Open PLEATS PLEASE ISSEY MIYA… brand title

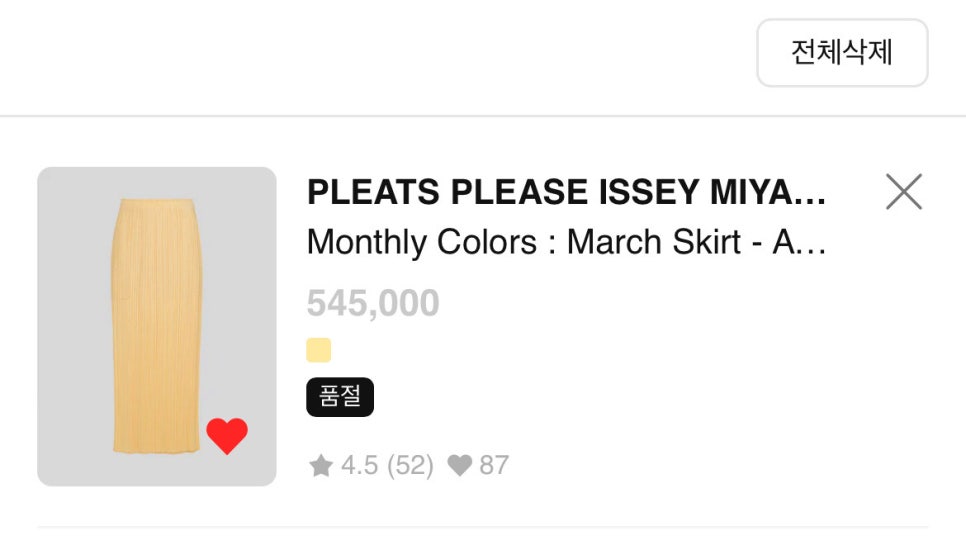(566, 192)
